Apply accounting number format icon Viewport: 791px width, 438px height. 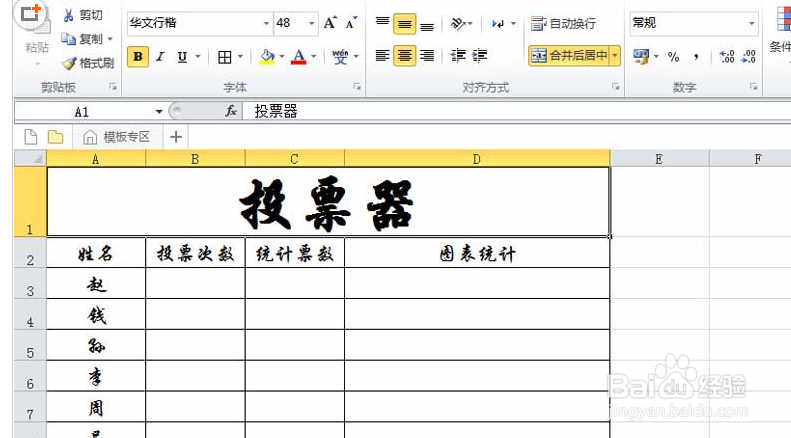(641, 57)
